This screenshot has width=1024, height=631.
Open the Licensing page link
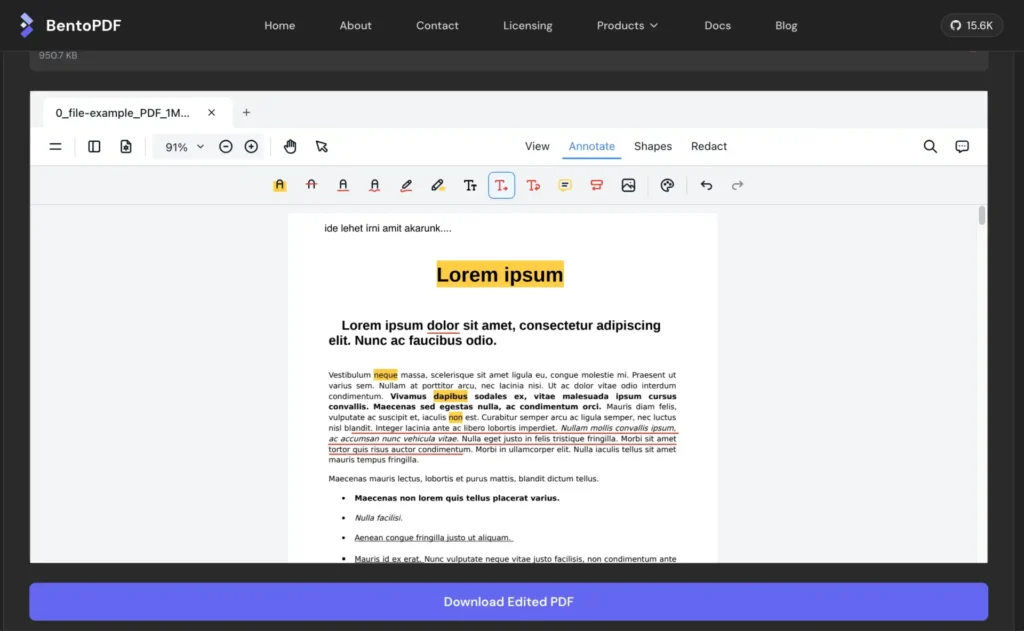tap(528, 25)
